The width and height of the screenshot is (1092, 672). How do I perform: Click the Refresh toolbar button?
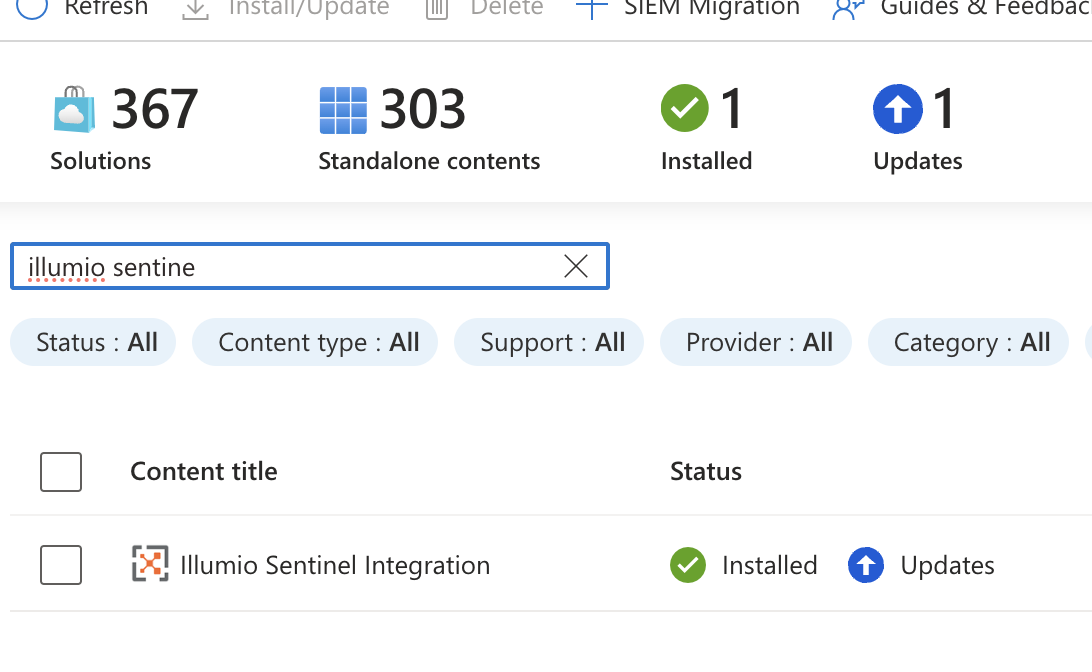(82, 8)
